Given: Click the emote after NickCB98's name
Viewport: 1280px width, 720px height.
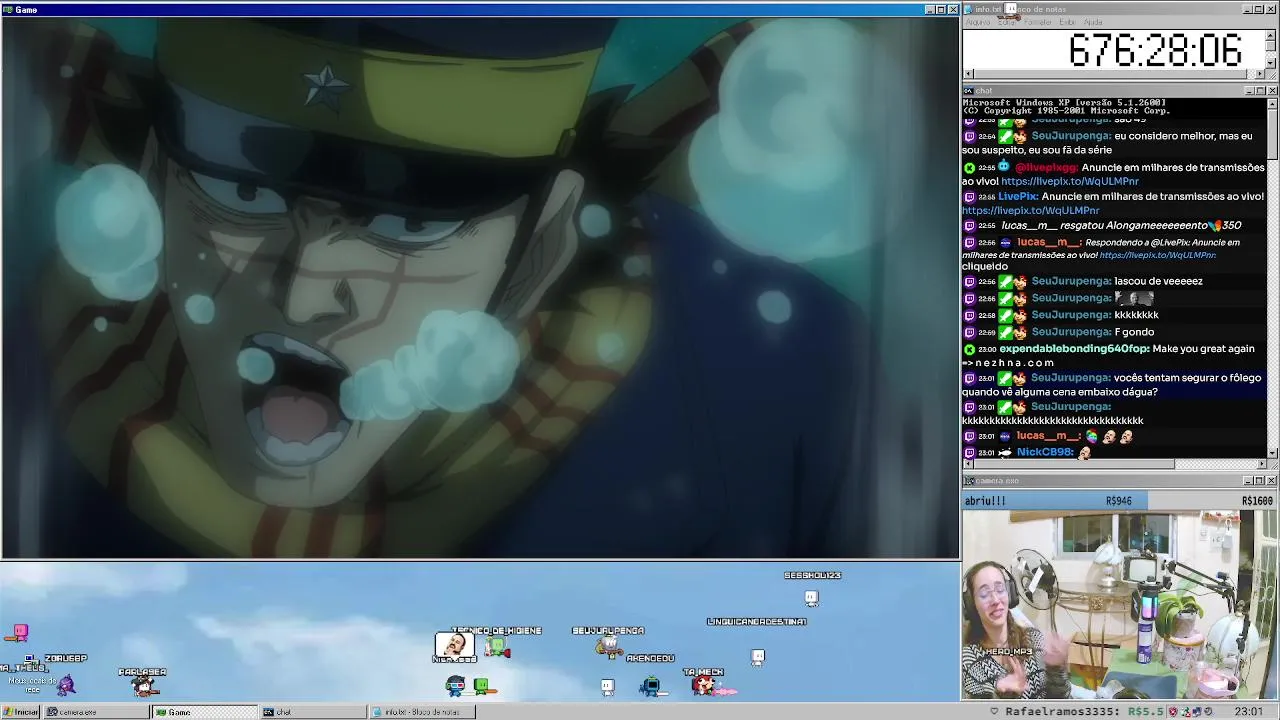Looking at the screenshot, I should tap(1085, 453).
